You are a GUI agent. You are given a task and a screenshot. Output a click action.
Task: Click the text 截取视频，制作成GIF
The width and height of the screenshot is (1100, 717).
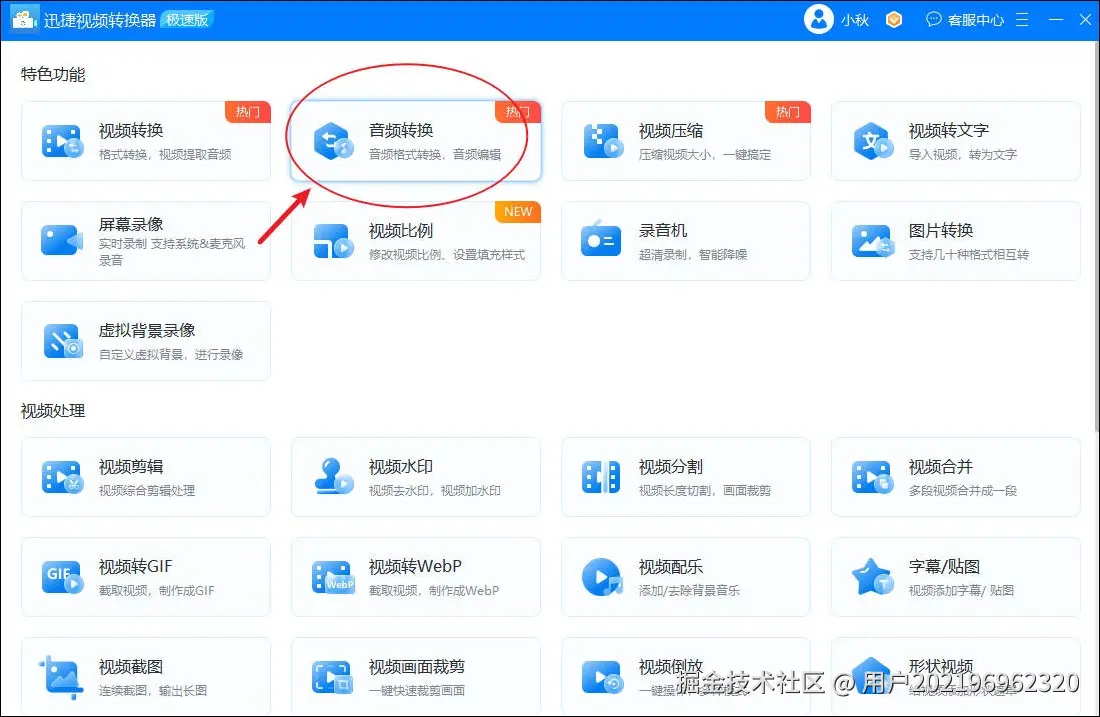point(156,591)
